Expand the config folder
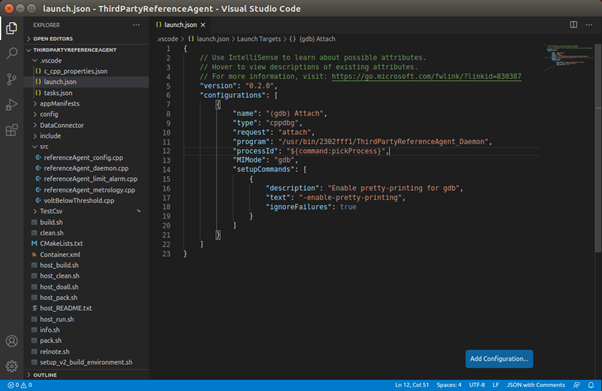Screen dimensions: 602x391 [86, 114]
